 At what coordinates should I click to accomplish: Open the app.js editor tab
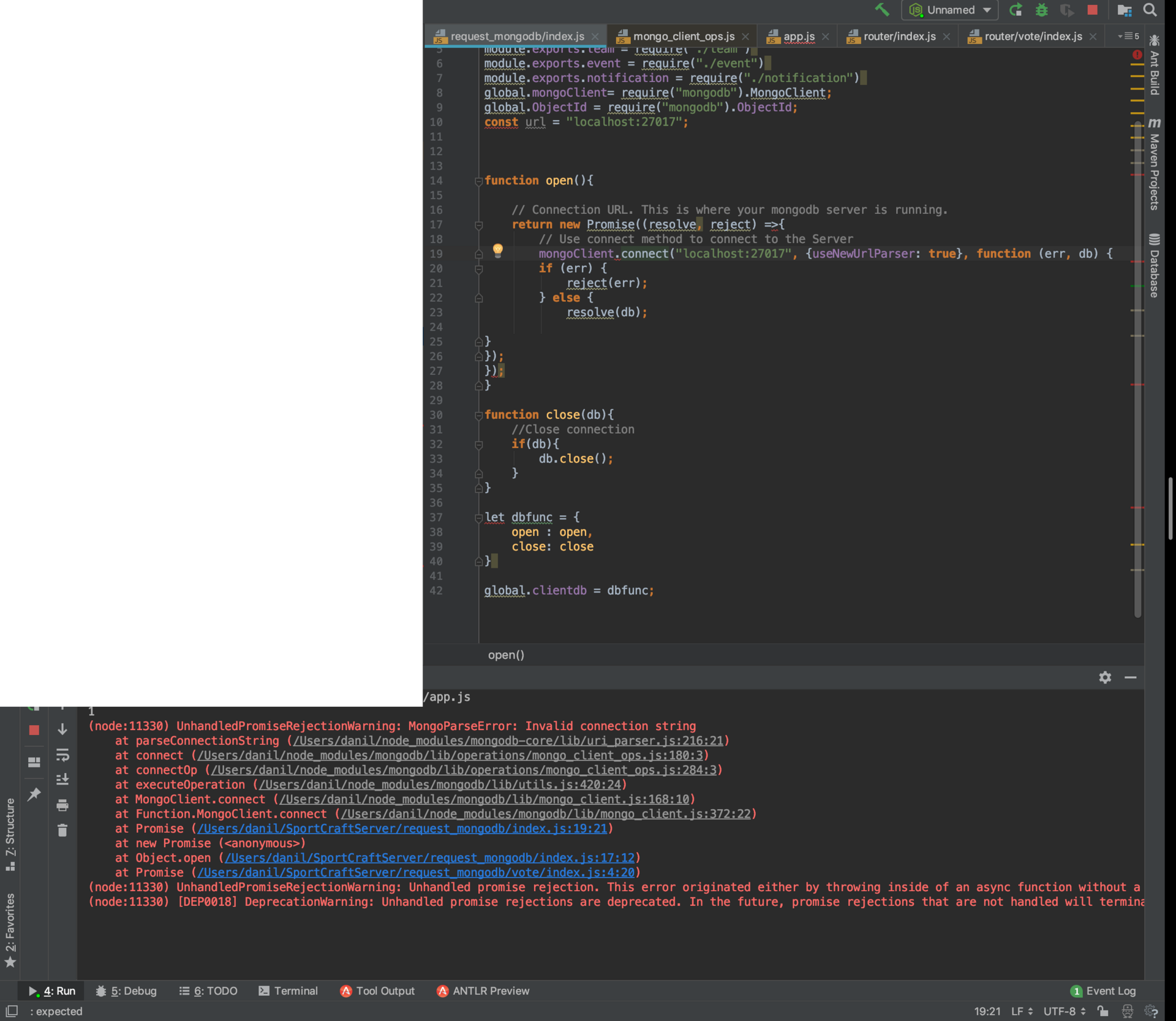(799, 36)
